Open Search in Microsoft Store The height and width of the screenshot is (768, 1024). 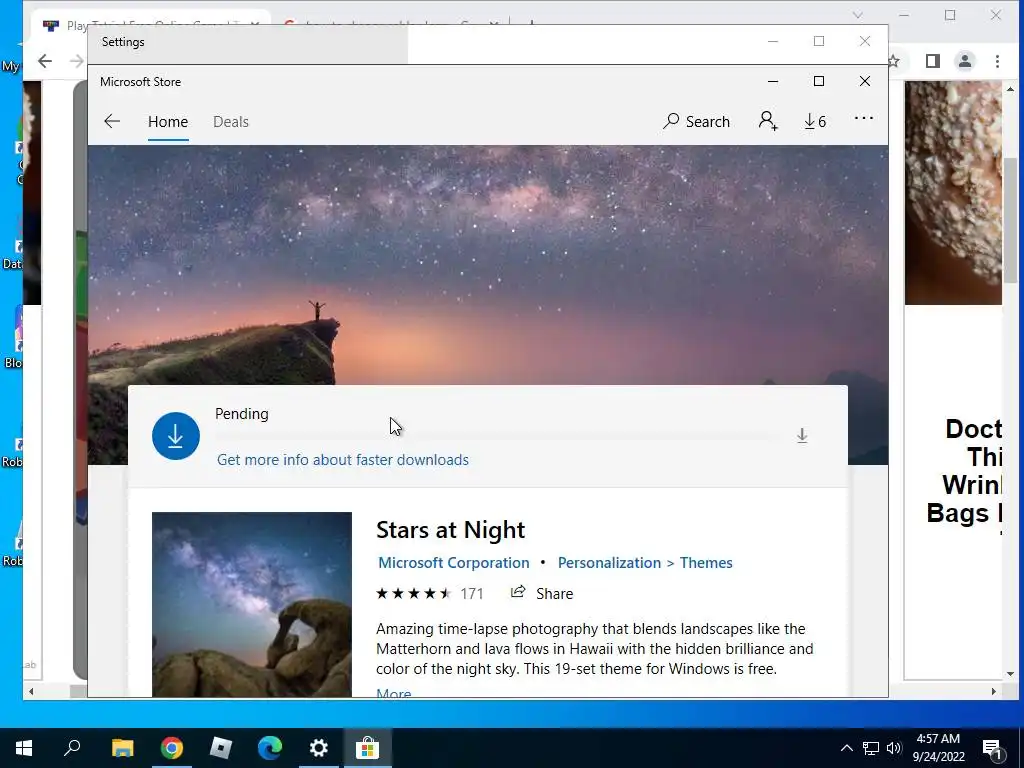coord(696,121)
